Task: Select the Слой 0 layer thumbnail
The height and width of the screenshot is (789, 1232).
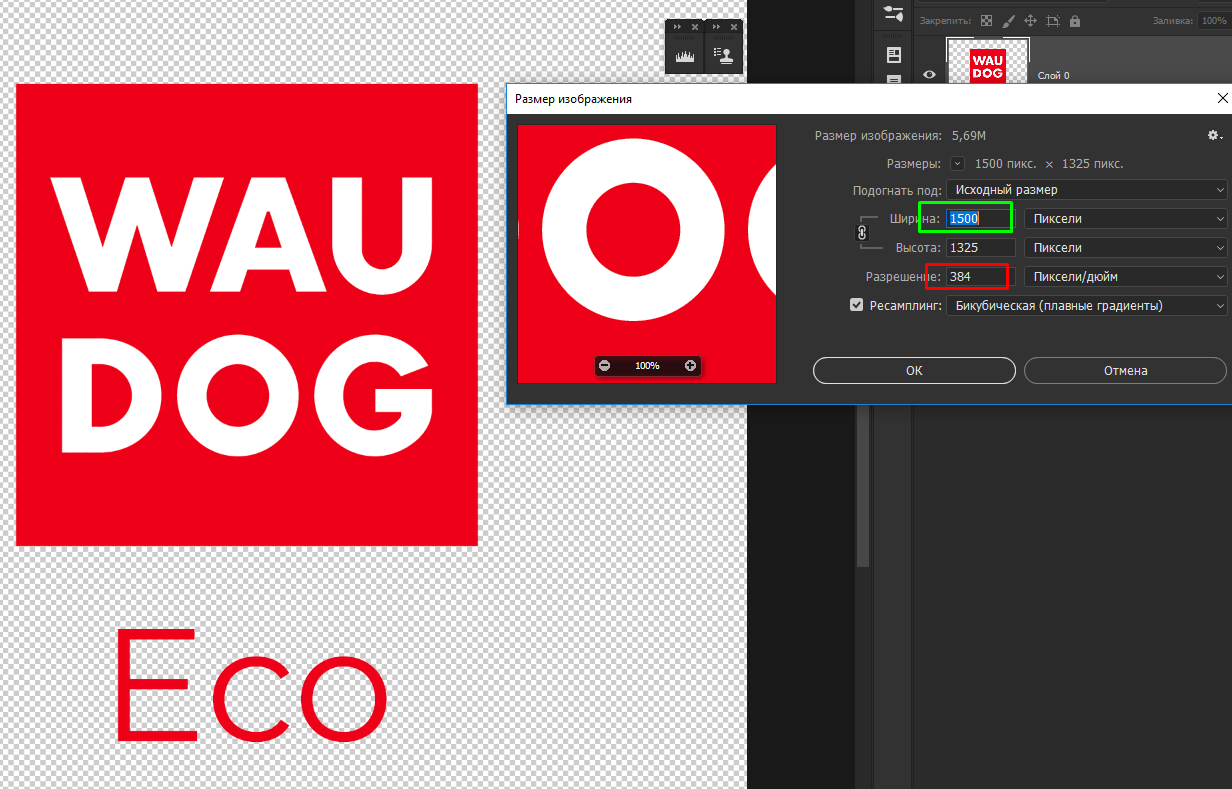Action: point(988,62)
